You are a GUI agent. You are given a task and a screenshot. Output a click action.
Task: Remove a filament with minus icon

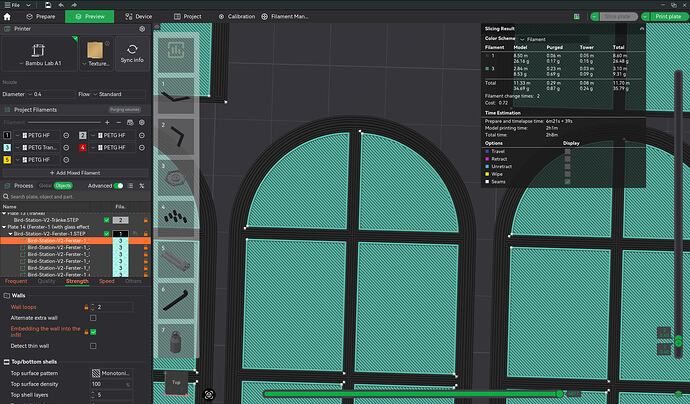click(x=118, y=122)
